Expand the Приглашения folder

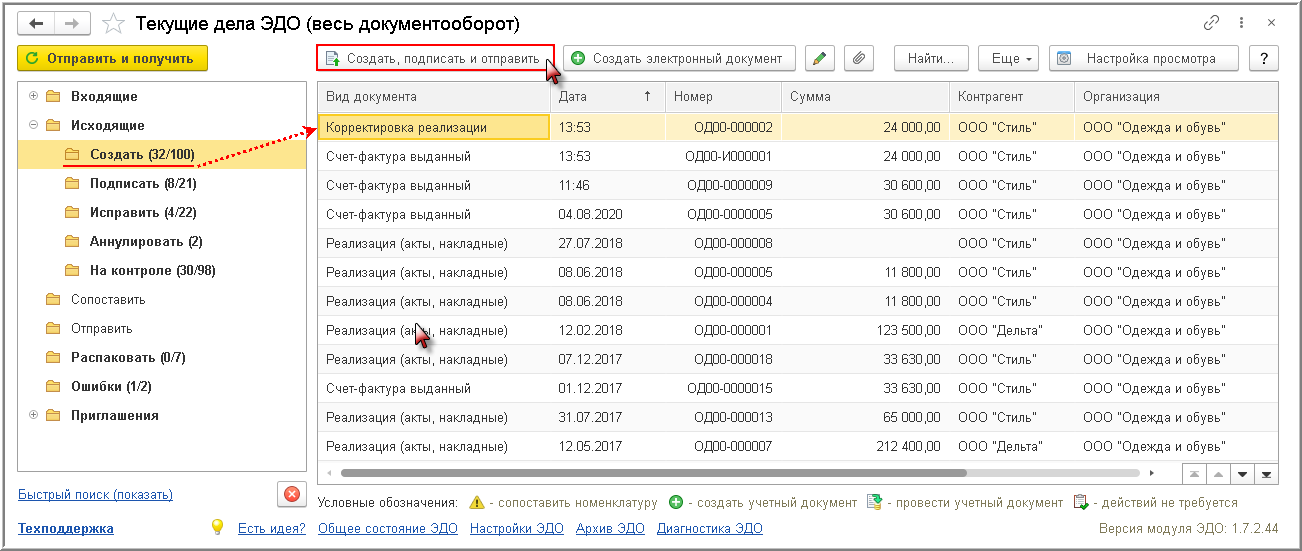[34, 416]
